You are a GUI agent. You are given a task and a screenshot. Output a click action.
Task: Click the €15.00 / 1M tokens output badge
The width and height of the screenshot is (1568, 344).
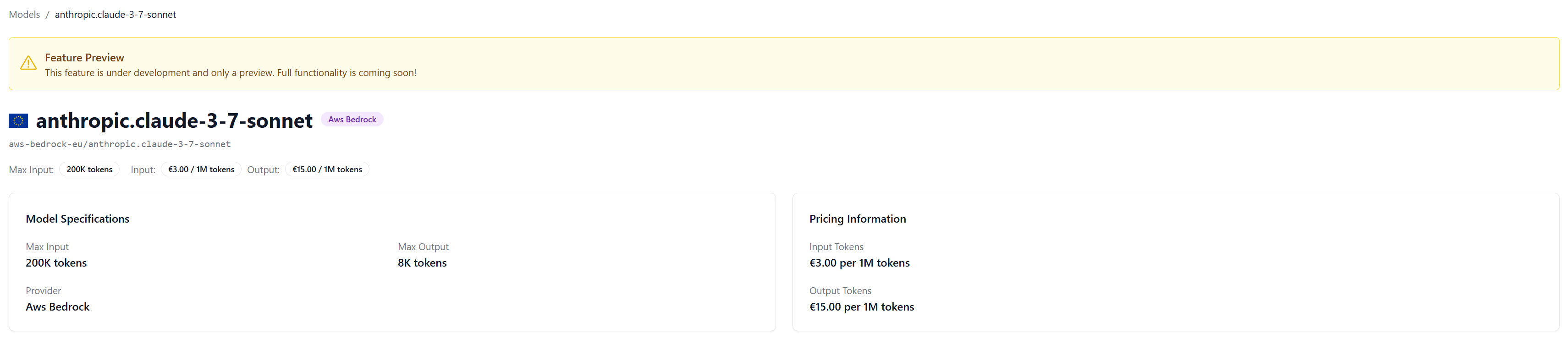(327, 169)
